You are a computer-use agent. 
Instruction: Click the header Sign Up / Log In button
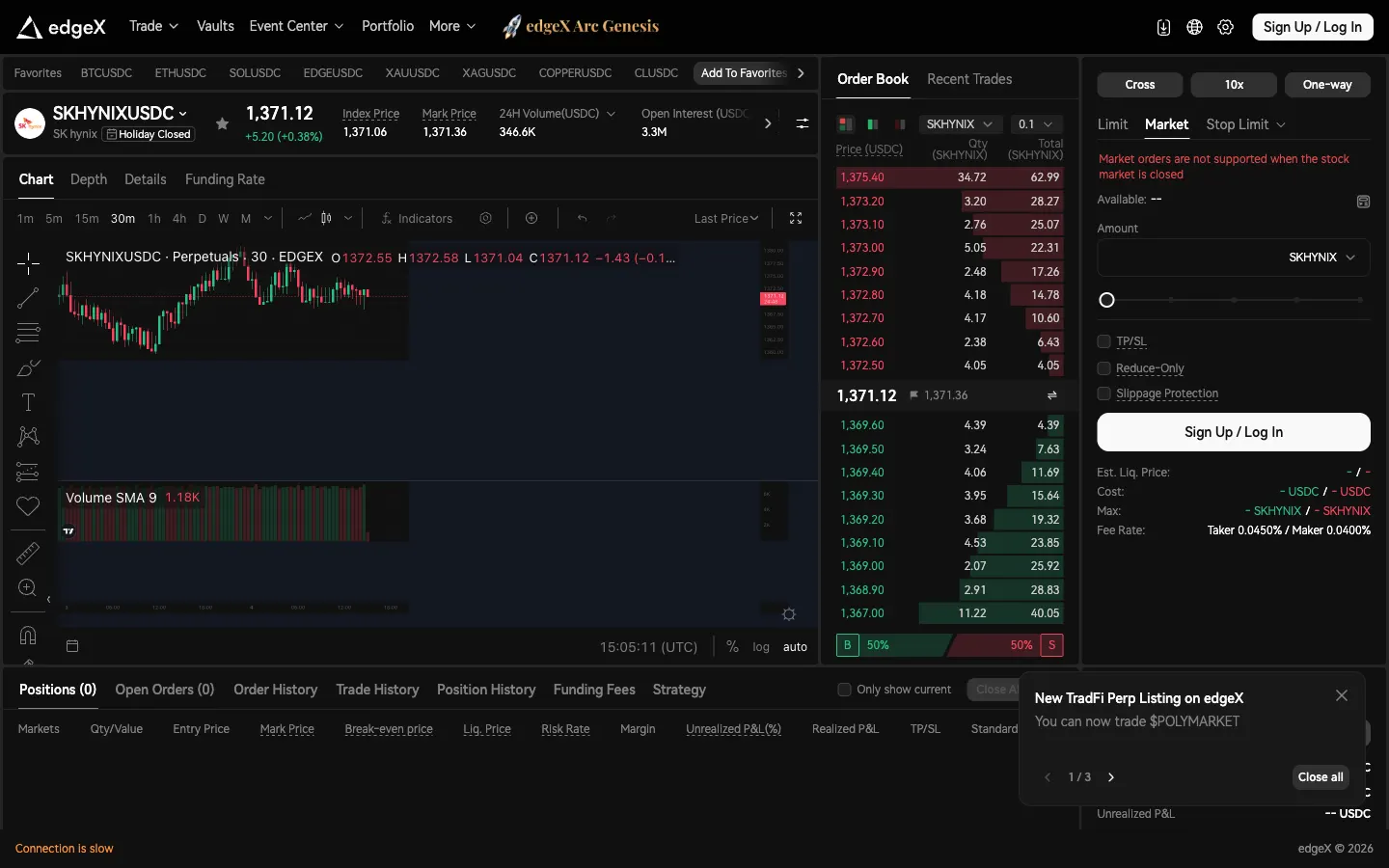coord(1313,27)
